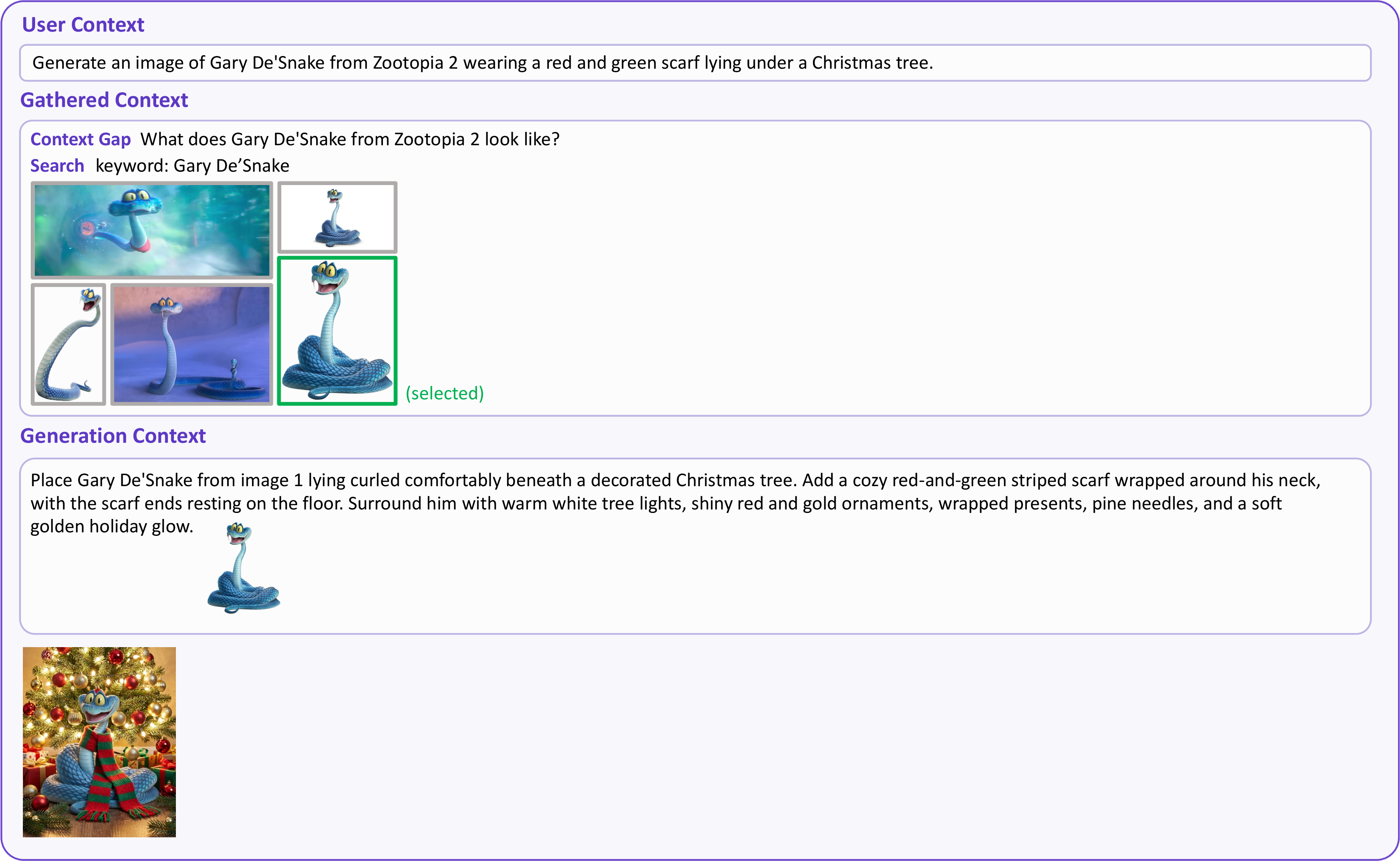Open the underwater Gary De'Snake search image
Screen dimensions: 1400x861
pos(152,230)
